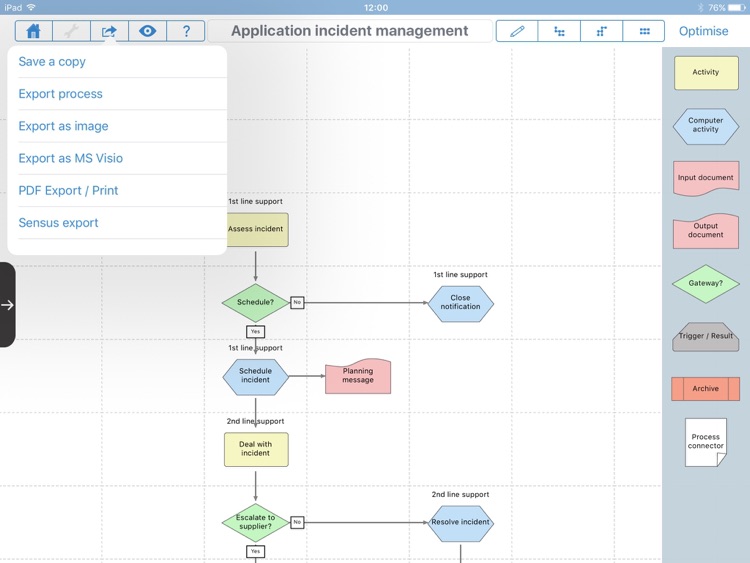This screenshot has height=563, width=750.
Task: Tap the share/export arrow icon
Action: pyautogui.click(x=109, y=31)
